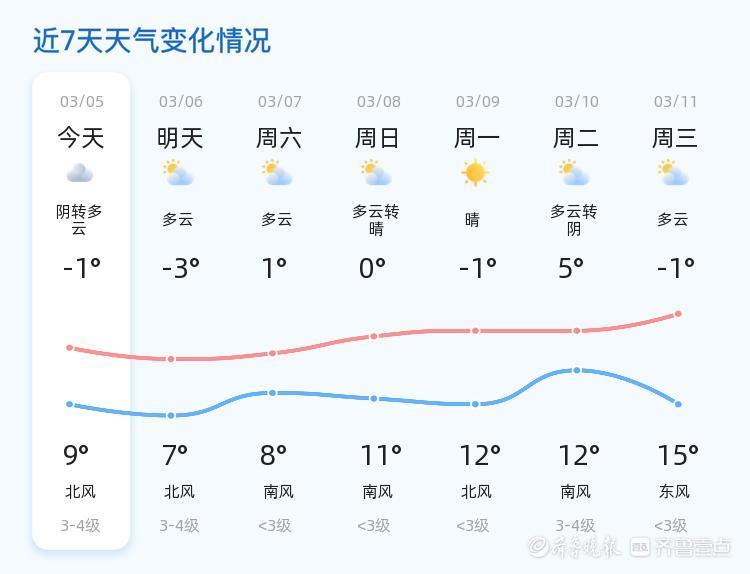Select the 明天 day tab

tap(180, 137)
